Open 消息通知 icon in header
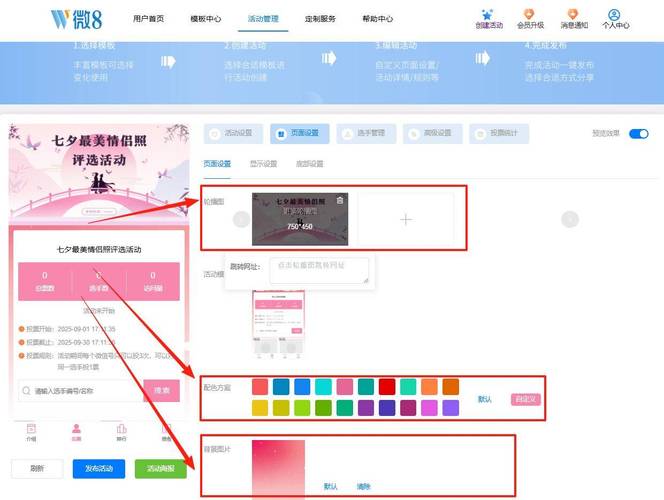 574,19
